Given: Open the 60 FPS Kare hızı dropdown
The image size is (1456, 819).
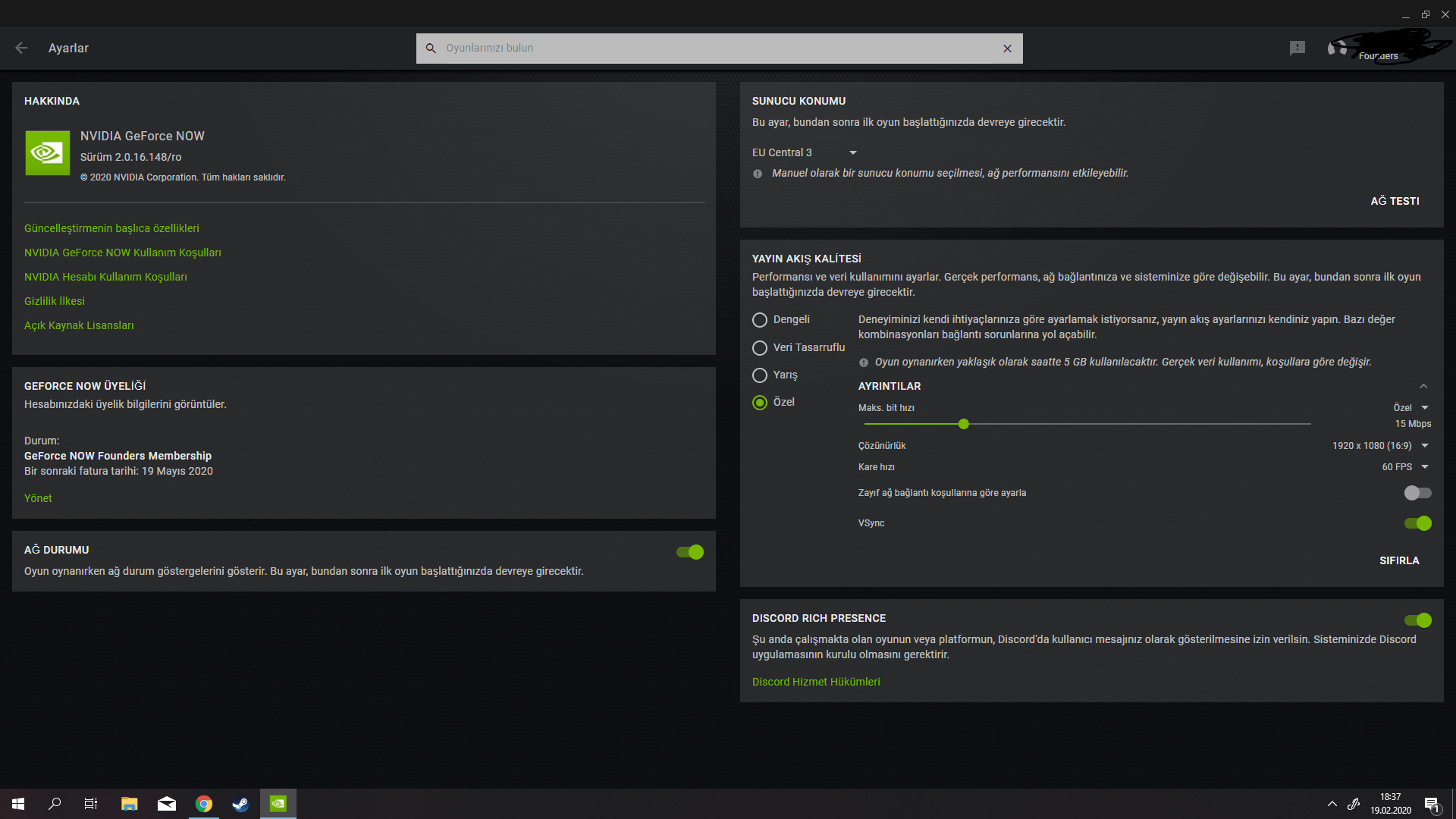Looking at the screenshot, I should (x=1404, y=467).
